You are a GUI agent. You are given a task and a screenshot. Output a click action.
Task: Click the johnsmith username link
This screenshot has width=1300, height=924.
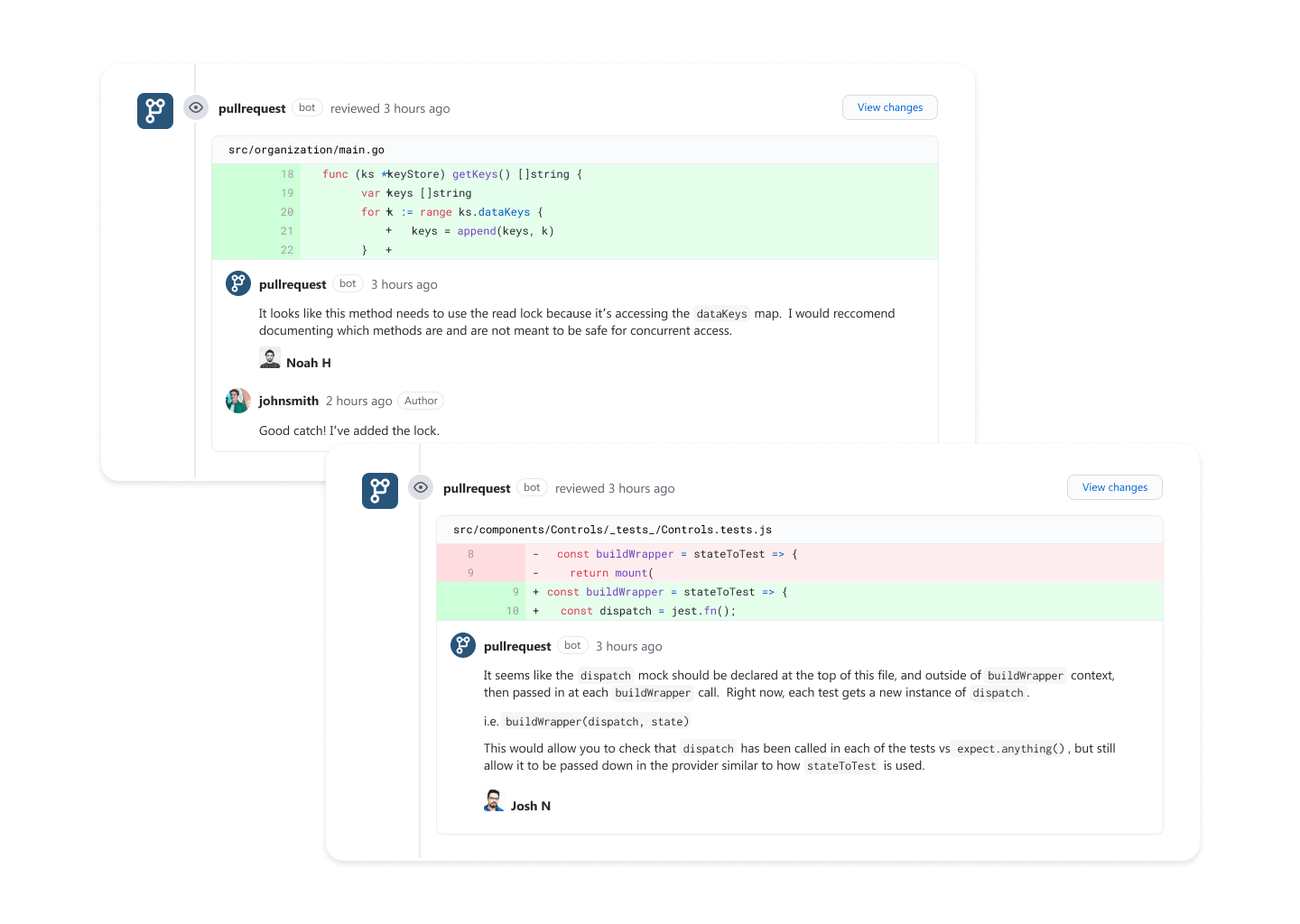click(x=289, y=401)
